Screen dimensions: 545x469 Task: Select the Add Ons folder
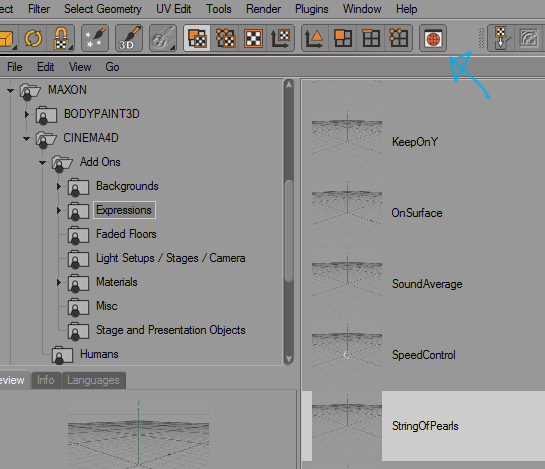[x=100, y=162]
